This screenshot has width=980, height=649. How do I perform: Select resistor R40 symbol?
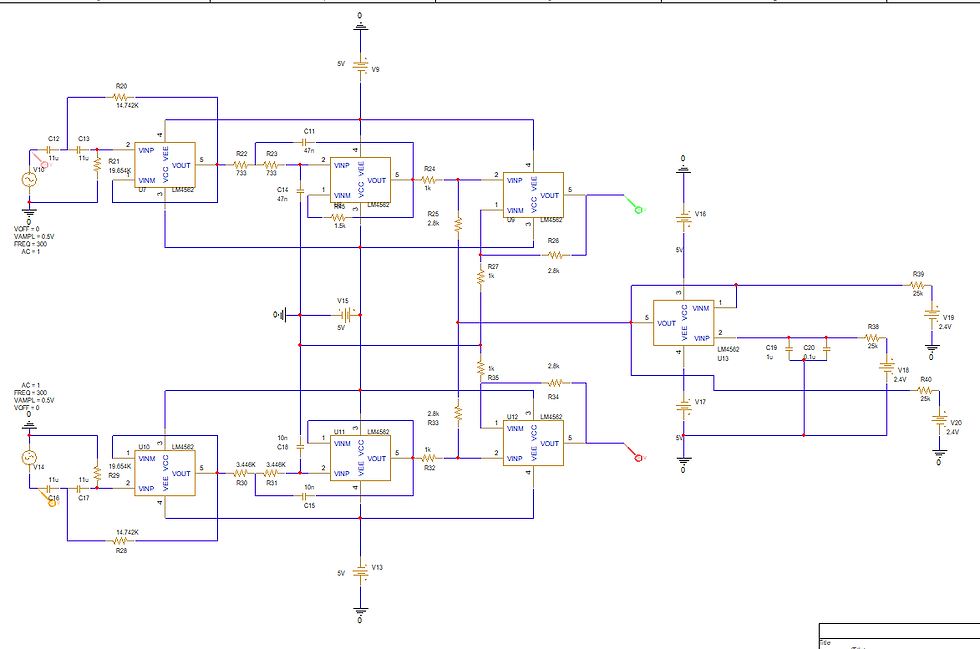pyautogui.click(x=925, y=390)
